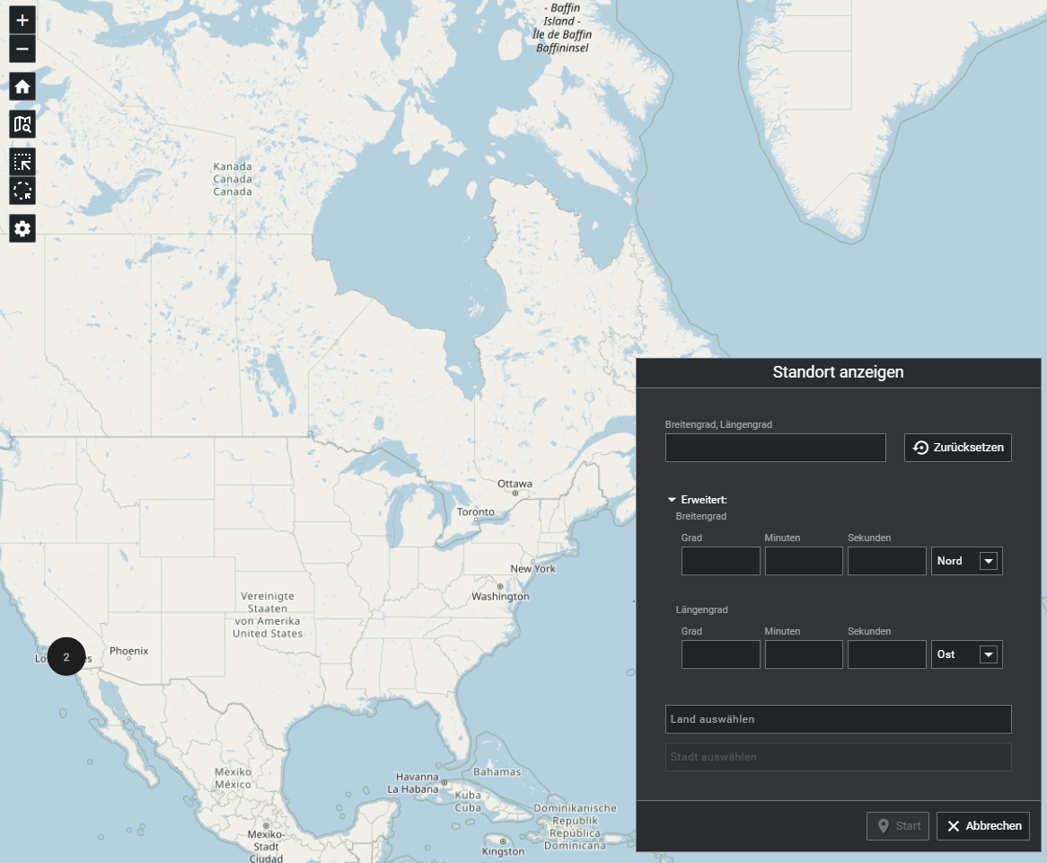Activate the lasso selection tool
This screenshot has height=863, width=1047.
click(22, 191)
